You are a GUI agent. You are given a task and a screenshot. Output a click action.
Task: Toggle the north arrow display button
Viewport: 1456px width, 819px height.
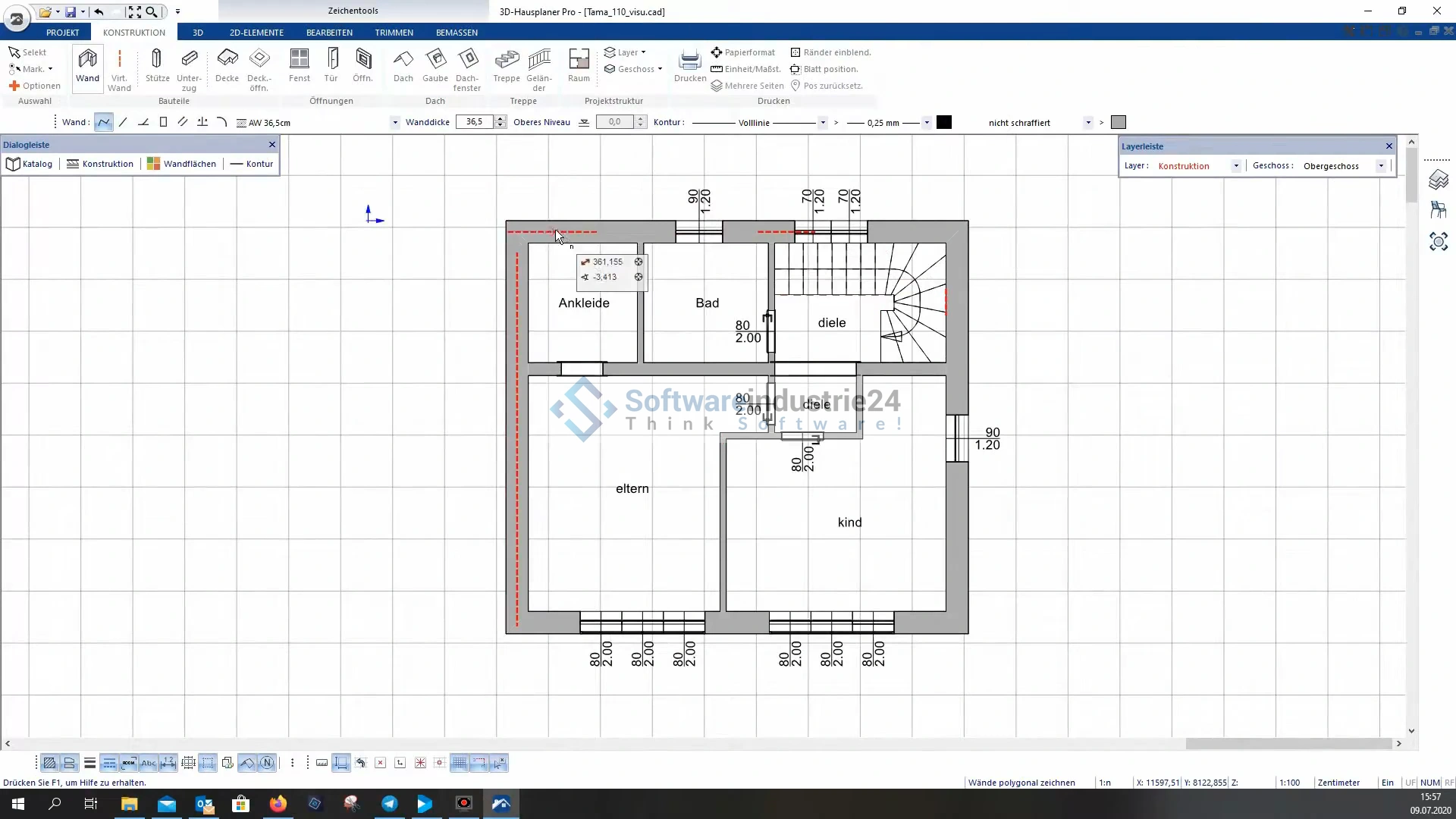click(267, 763)
